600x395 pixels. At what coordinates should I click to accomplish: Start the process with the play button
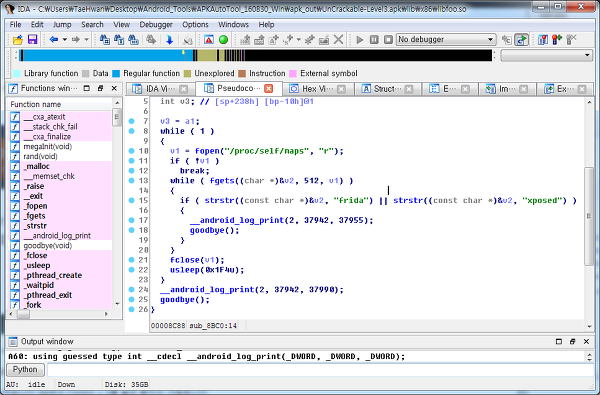point(359,39)
